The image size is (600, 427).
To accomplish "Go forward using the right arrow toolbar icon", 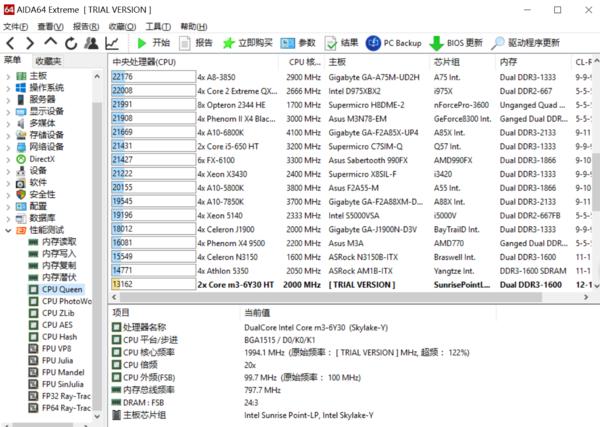I will point(30,43).
